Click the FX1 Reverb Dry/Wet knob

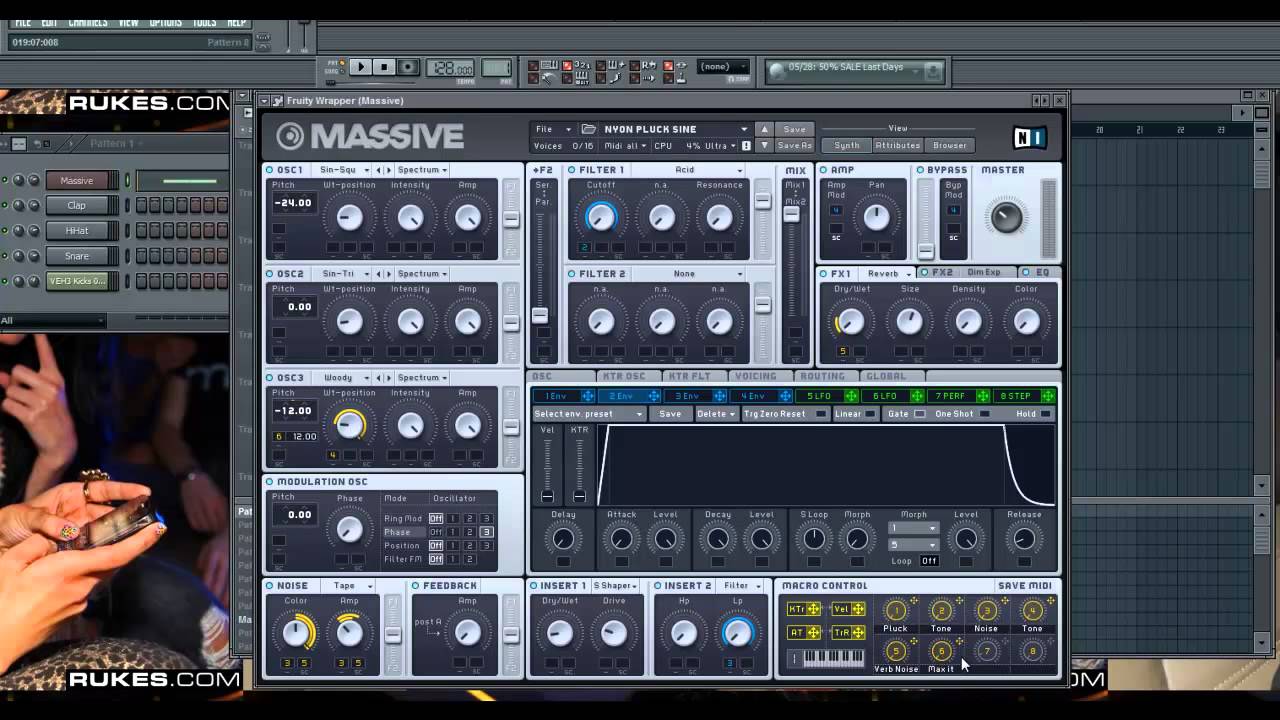tap(850, 321)
